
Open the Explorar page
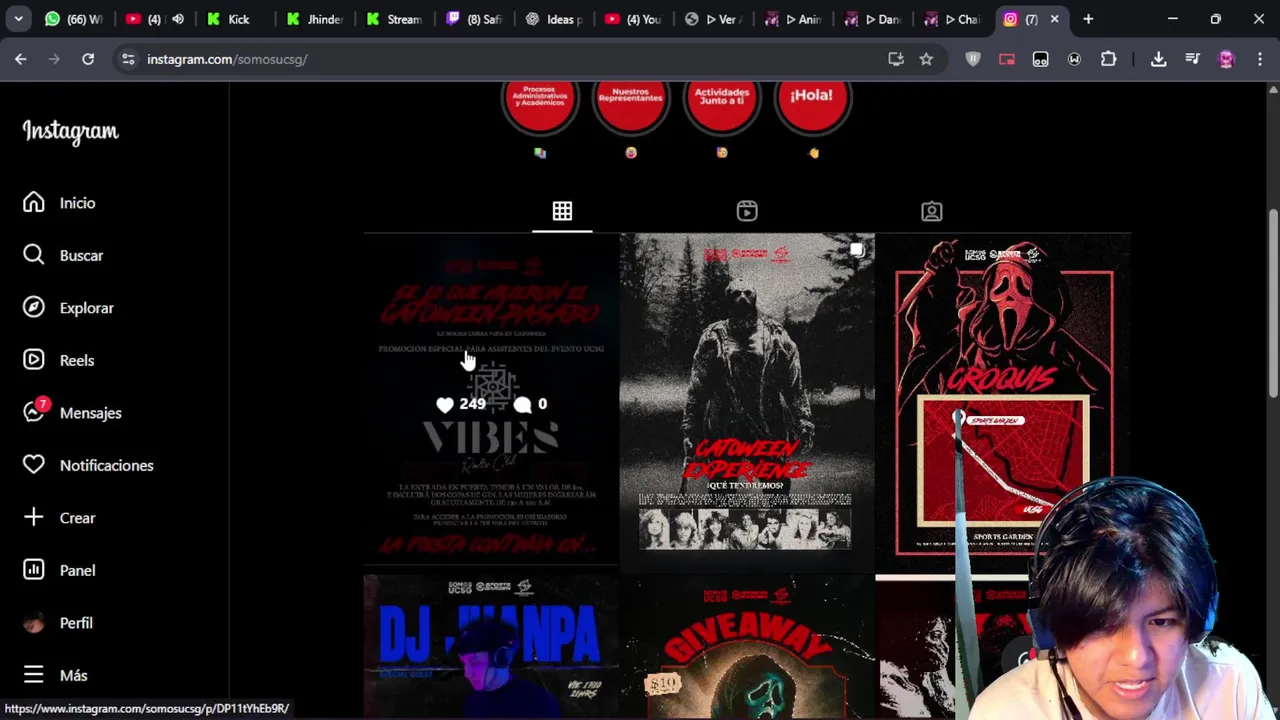coord(68,308)
